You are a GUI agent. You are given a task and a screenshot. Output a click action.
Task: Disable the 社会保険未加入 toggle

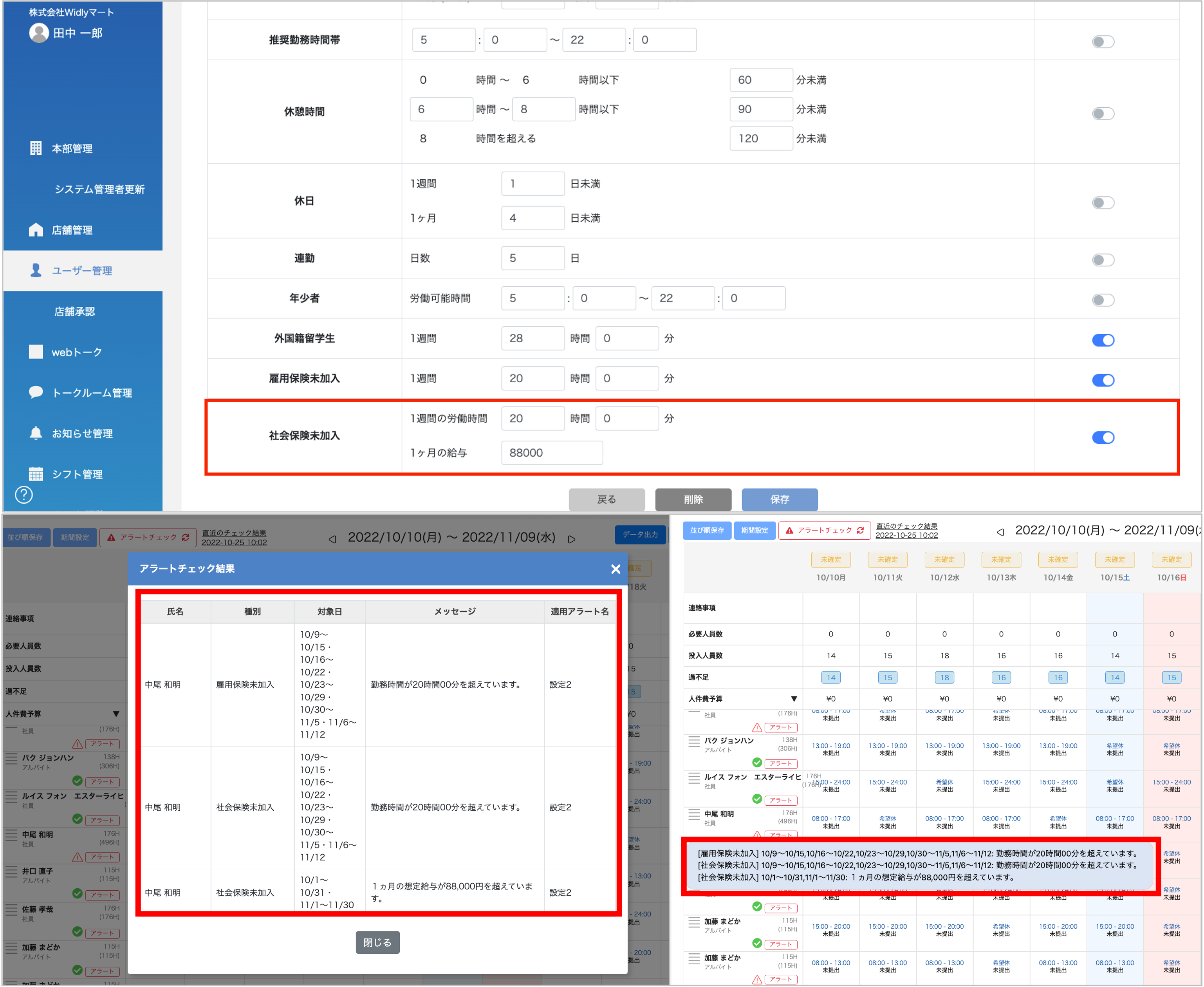click(x=1103, y=437)
